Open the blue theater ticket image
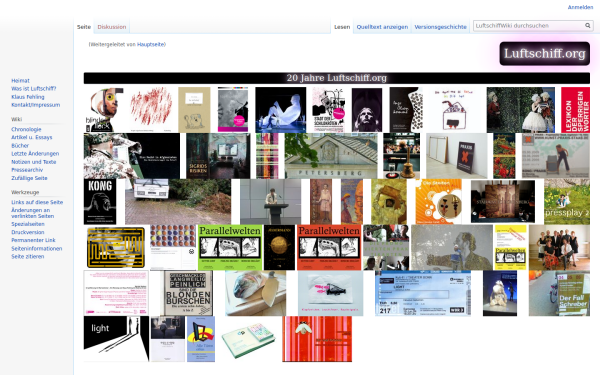 click(423, 293)
